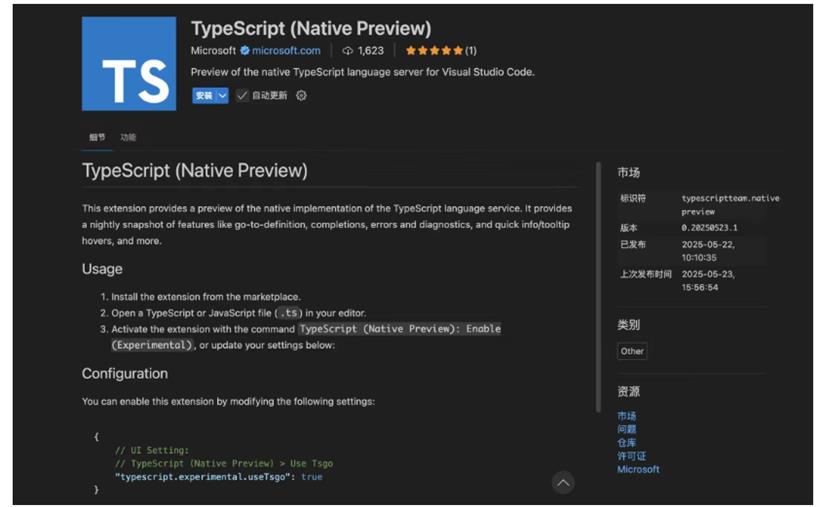
Task: Open the 市场 marketplace resource link
Action: pos(627,416)
